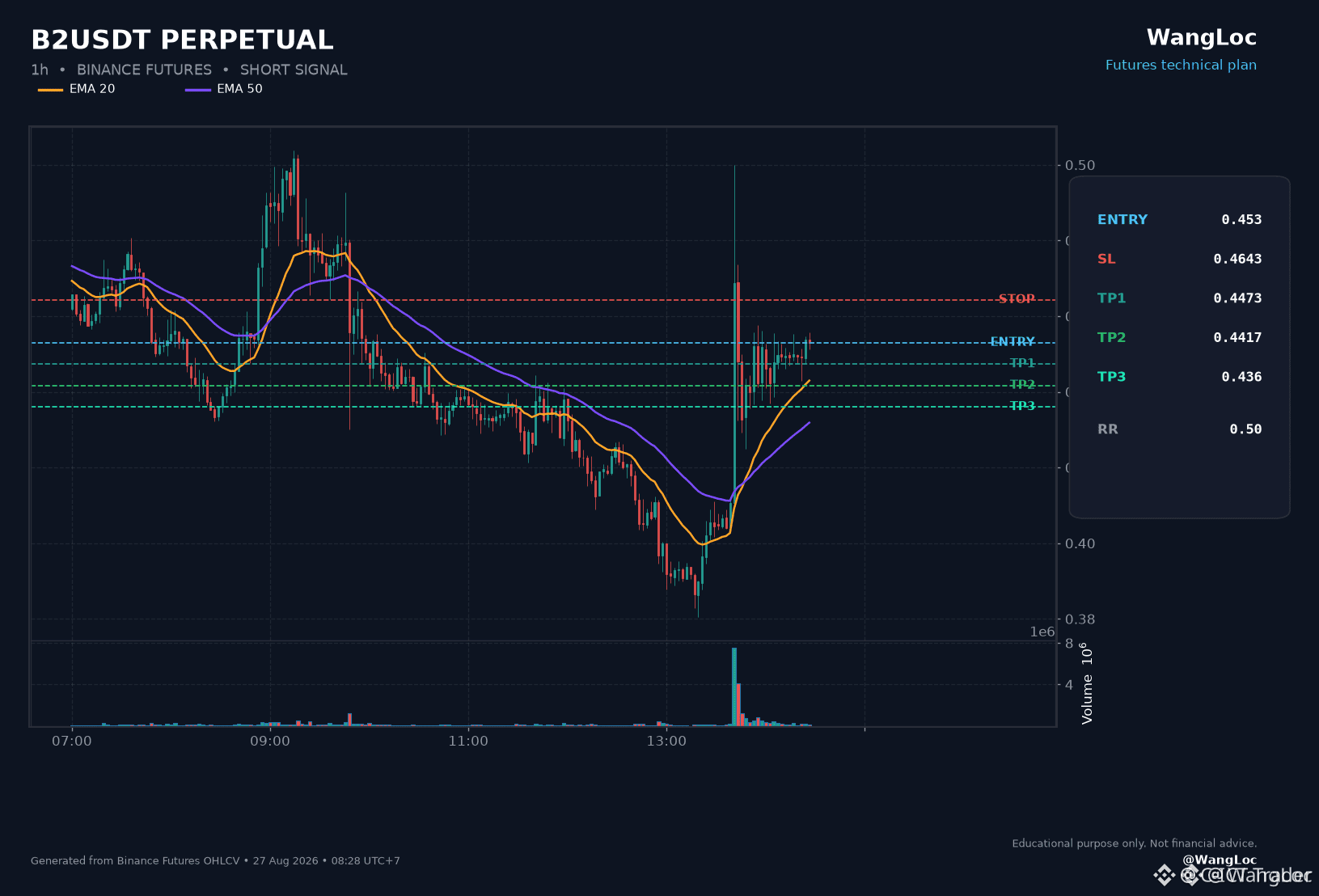The width and height of the screenshot is (1319, 896).
Task: Click the stop loss value 0.4643
Action: 1237,259
